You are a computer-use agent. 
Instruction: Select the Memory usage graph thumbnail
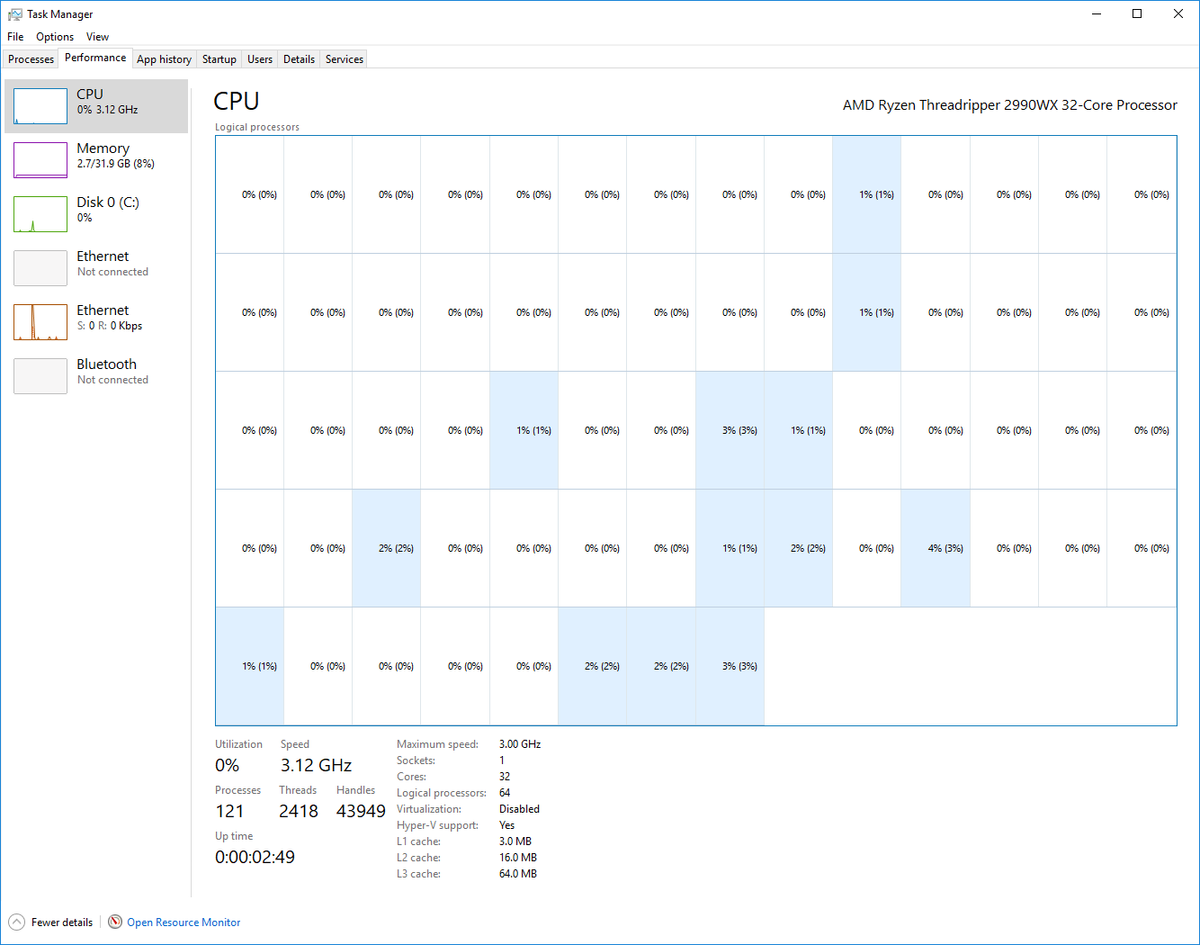(x=40, y=159)
